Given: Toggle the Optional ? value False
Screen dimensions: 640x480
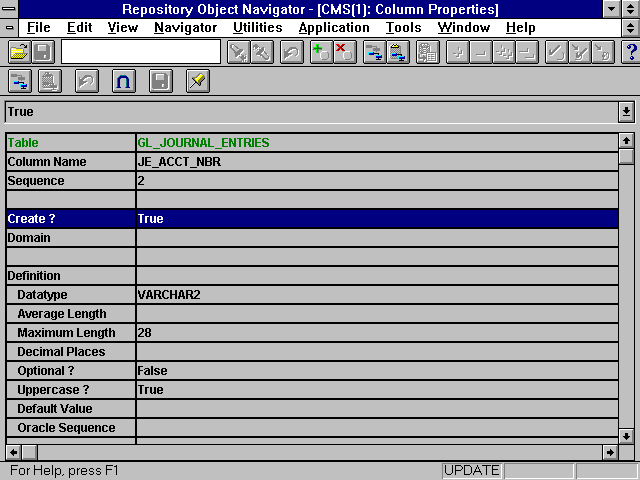Looking at the screenshot, I should 375,371.
